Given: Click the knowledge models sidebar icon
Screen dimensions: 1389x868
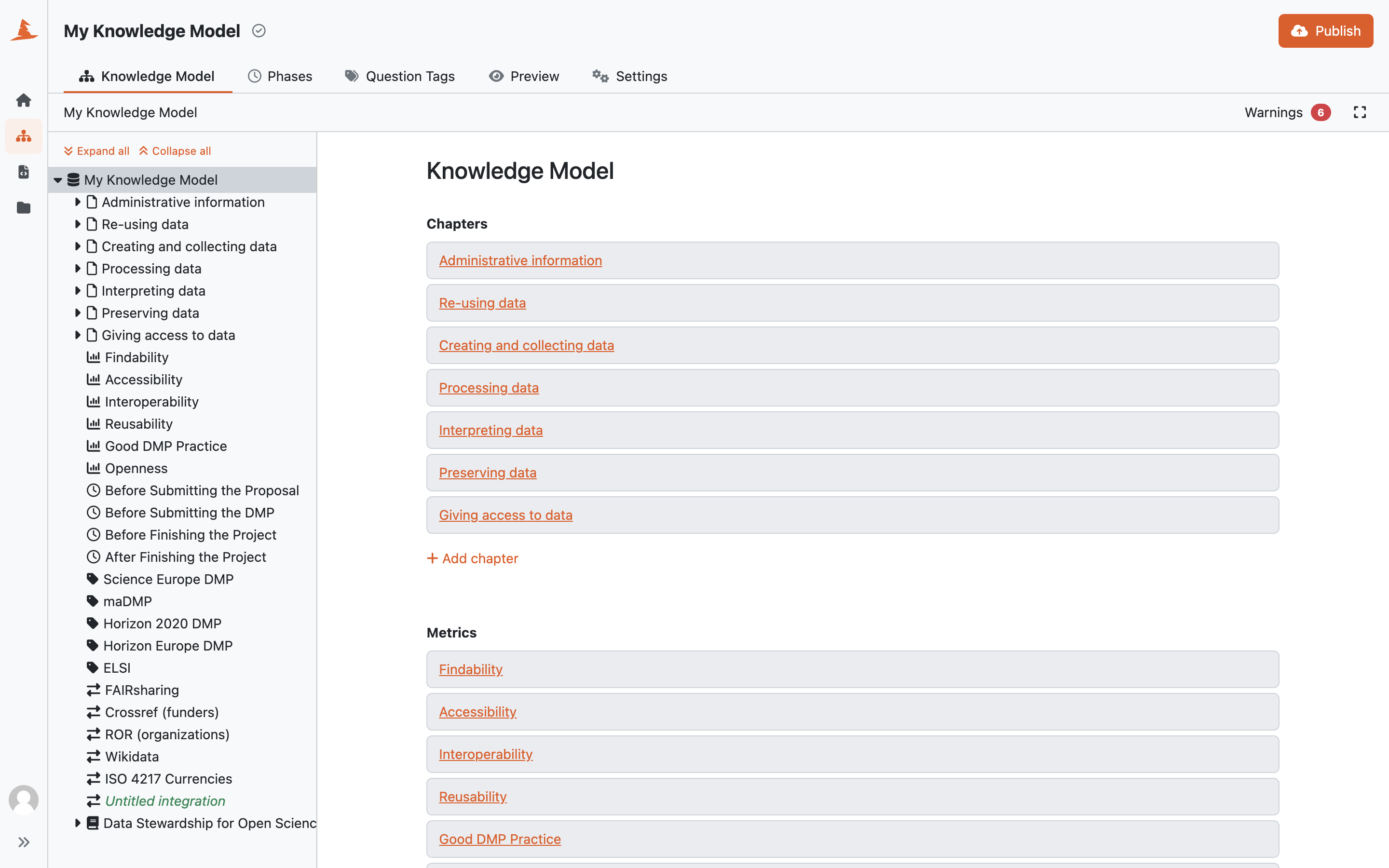Looking at the screenshot, I should 24,136.
